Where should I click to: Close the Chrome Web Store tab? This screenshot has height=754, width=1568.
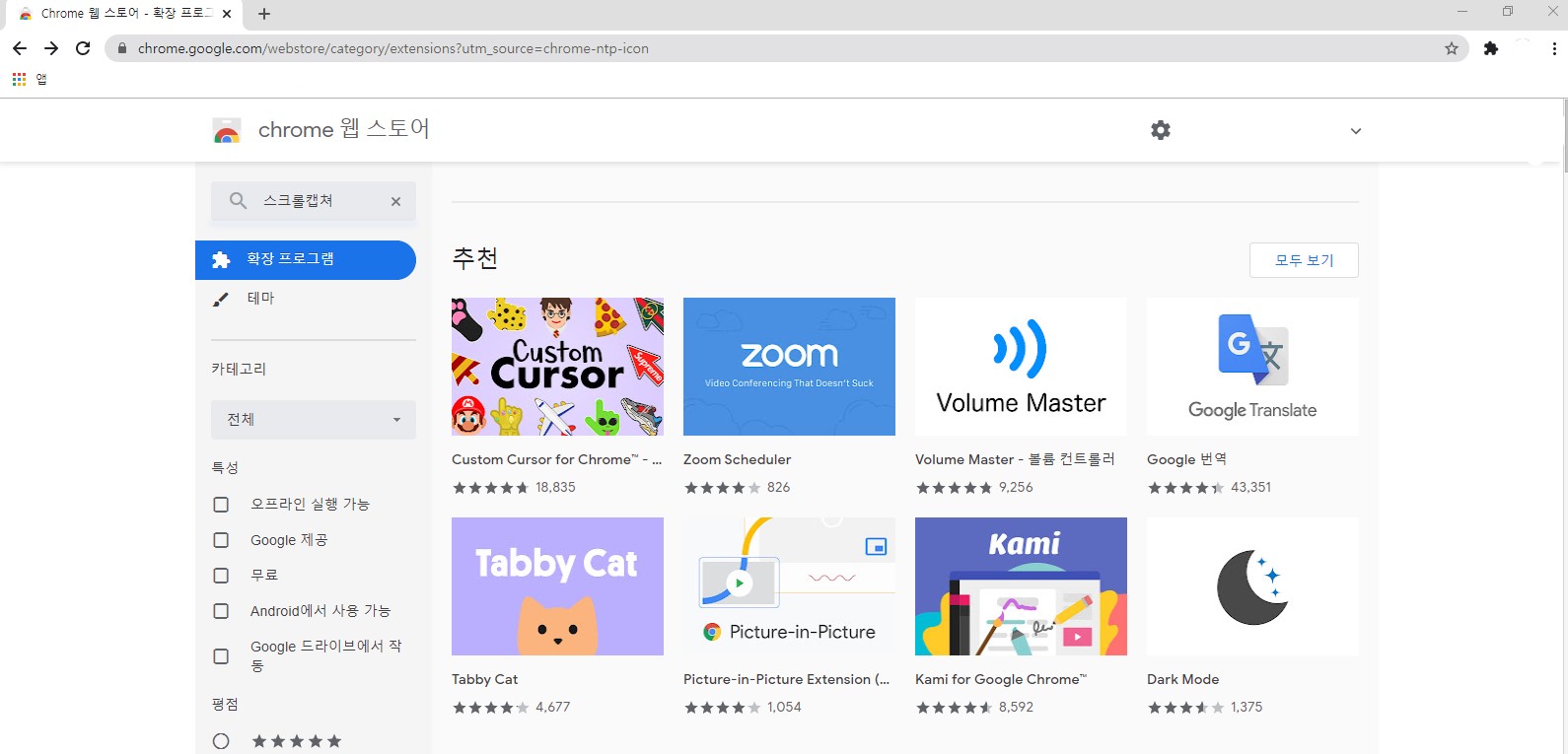click(x=227, y=14)
